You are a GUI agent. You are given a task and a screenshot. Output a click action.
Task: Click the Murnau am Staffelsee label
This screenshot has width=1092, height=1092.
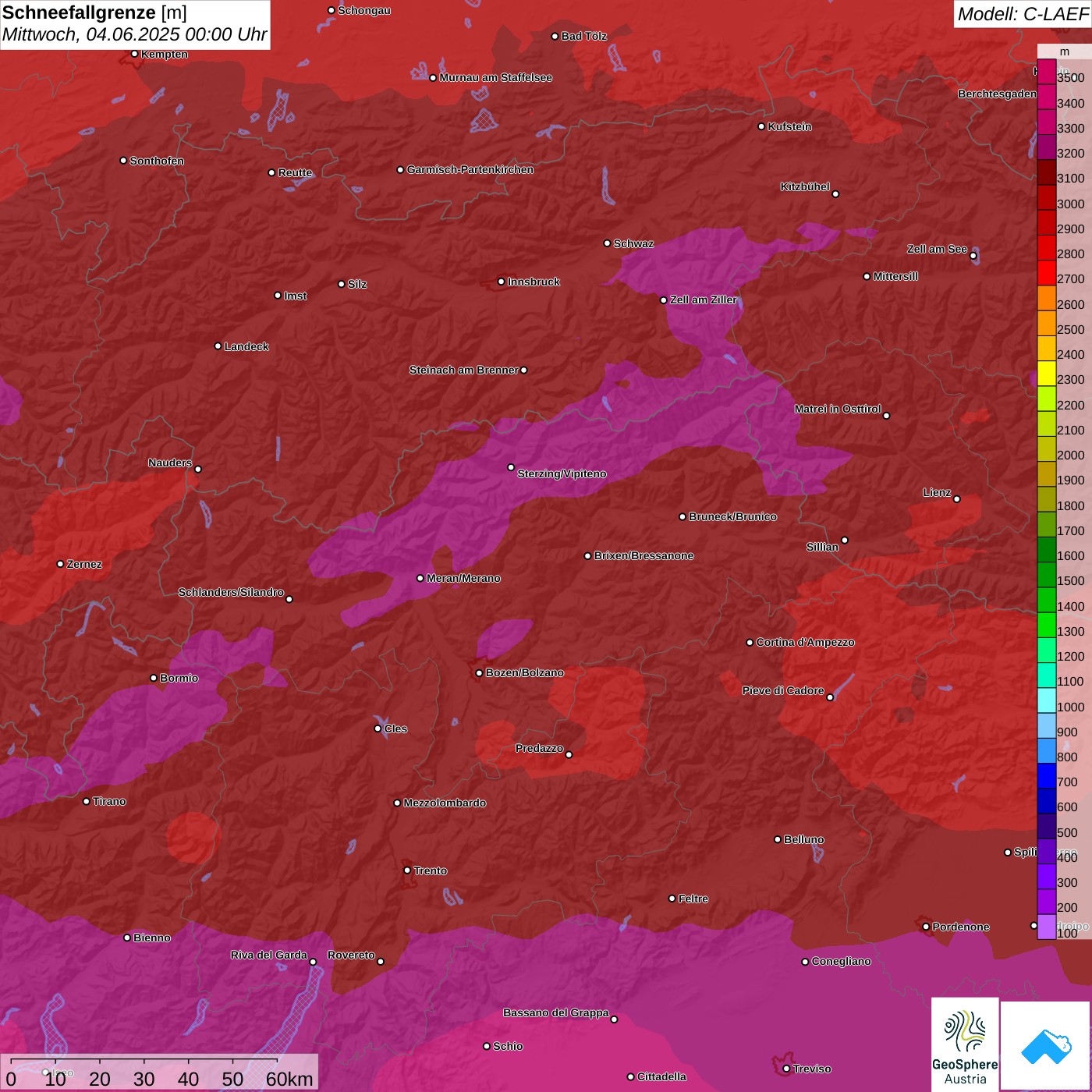click(x=495, y=77)
